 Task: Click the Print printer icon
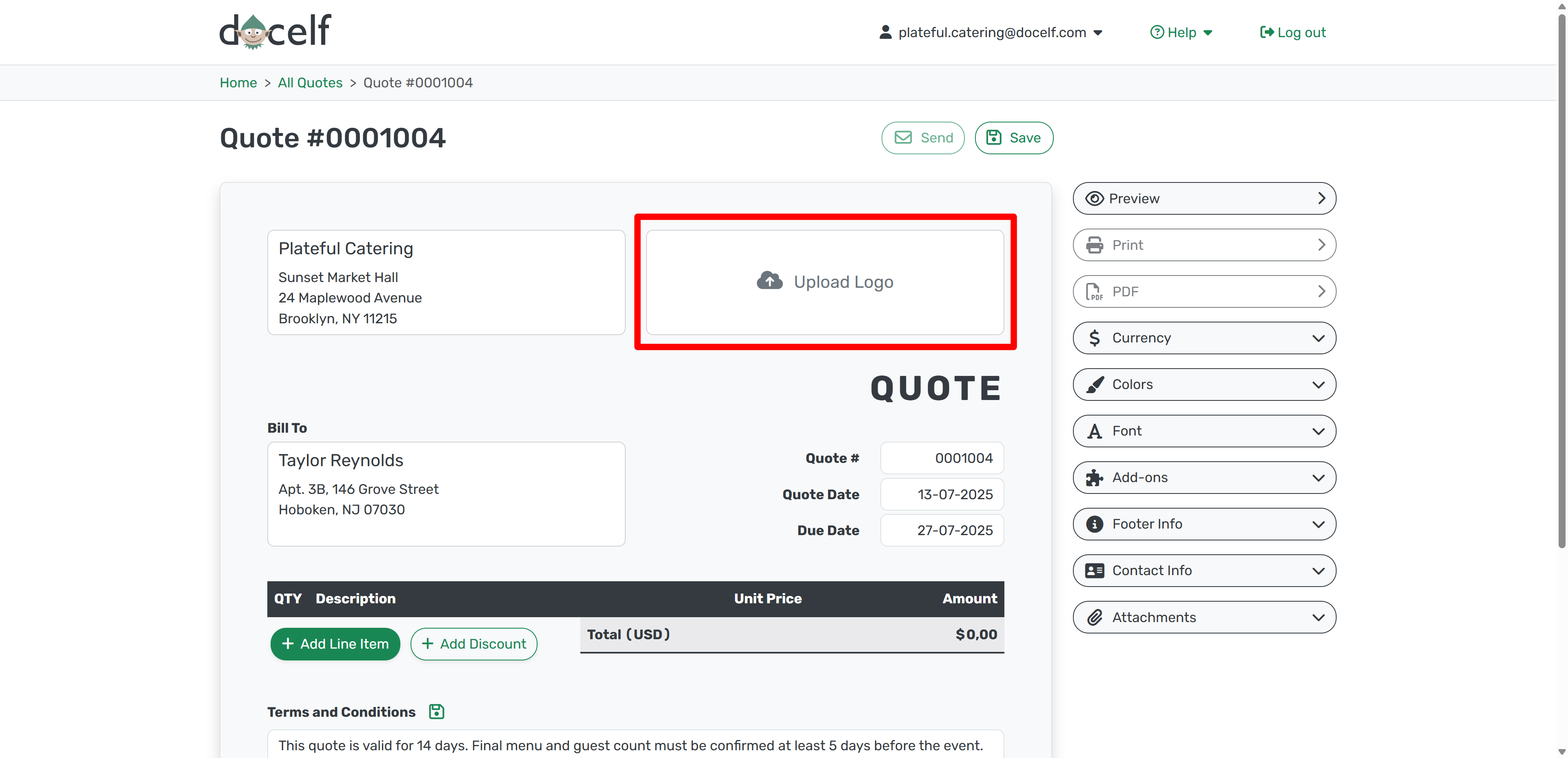pyautogui.click(x=1094, y=245)
